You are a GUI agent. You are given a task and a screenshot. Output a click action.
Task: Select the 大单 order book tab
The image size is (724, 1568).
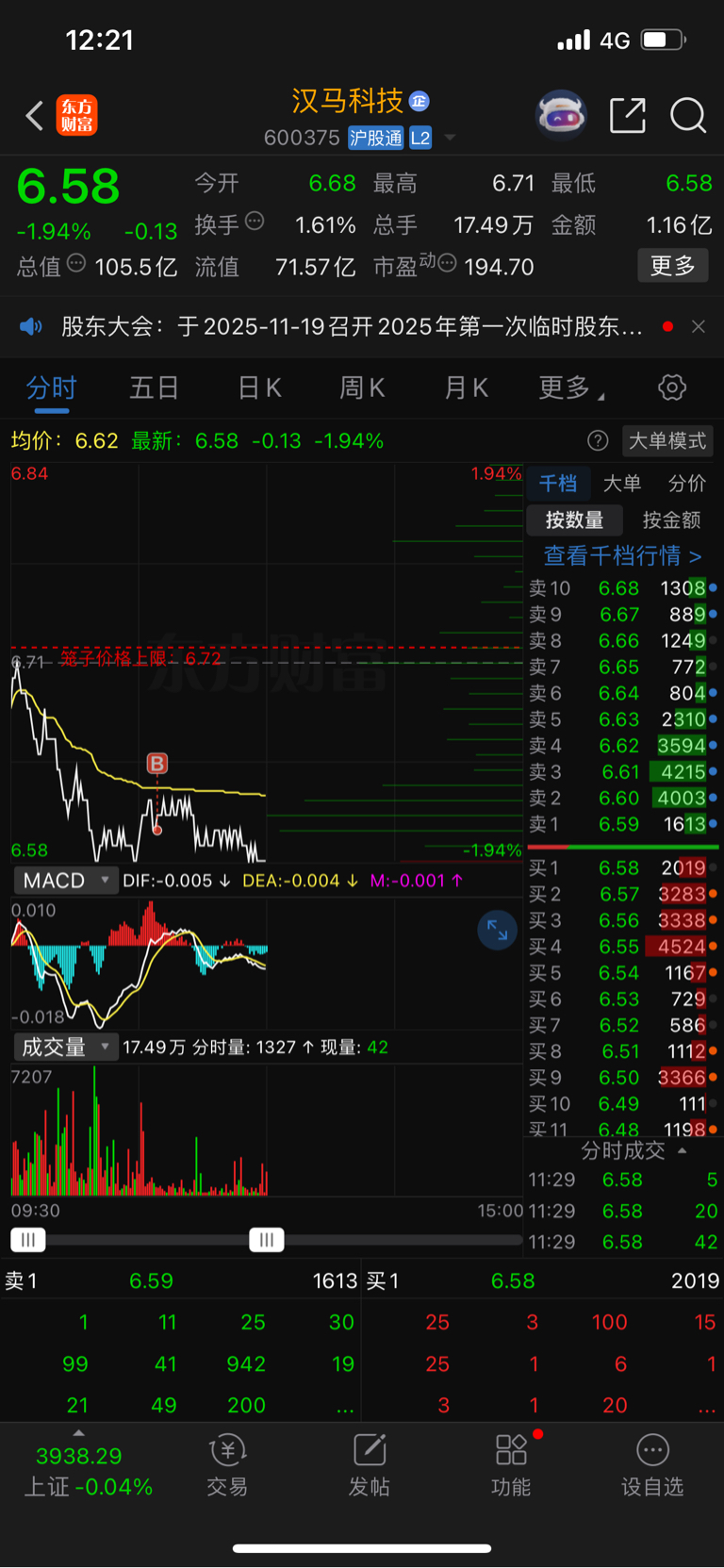tap(622, 484)
